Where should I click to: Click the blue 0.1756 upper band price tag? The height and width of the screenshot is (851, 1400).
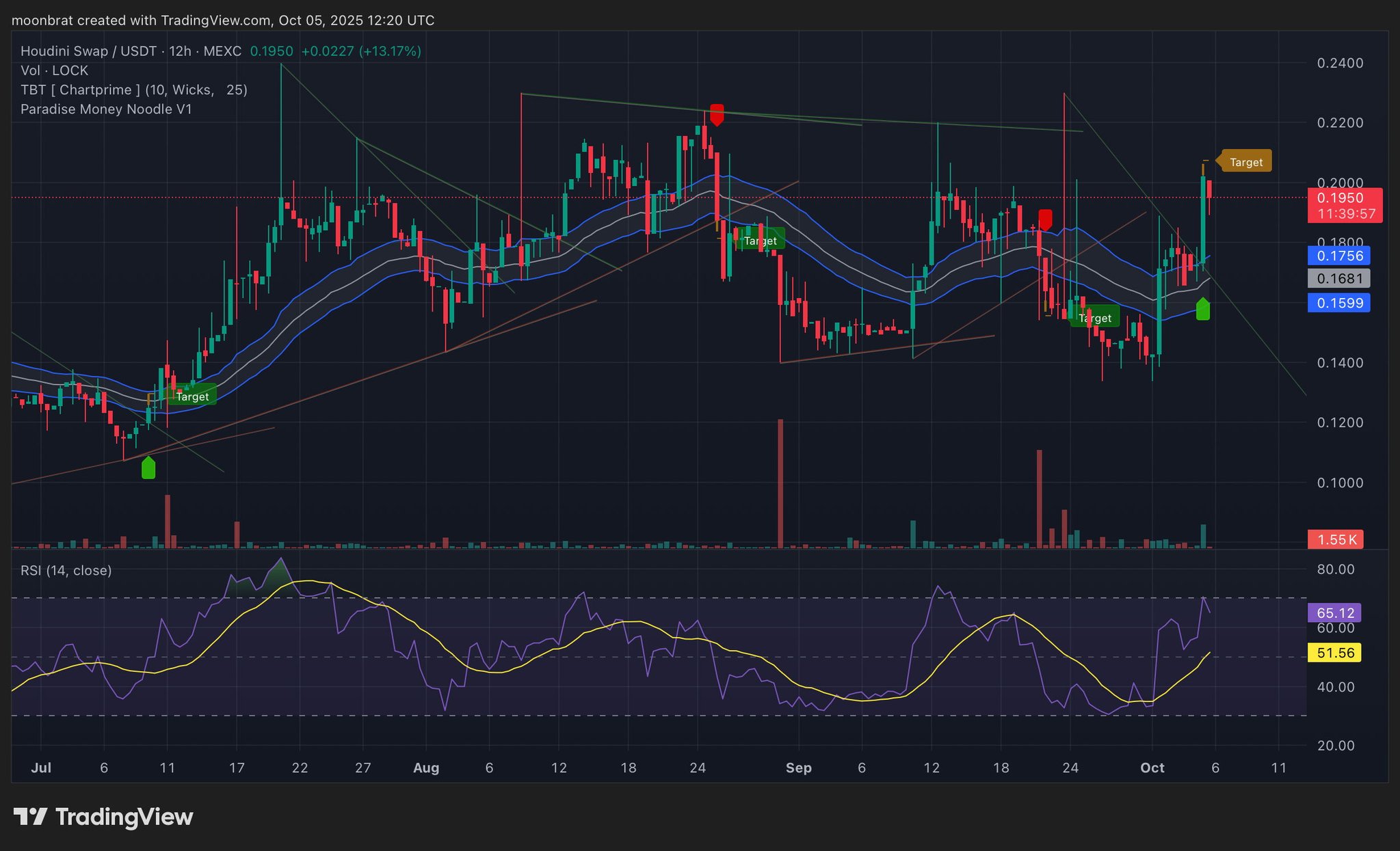tap(1339, 256)
